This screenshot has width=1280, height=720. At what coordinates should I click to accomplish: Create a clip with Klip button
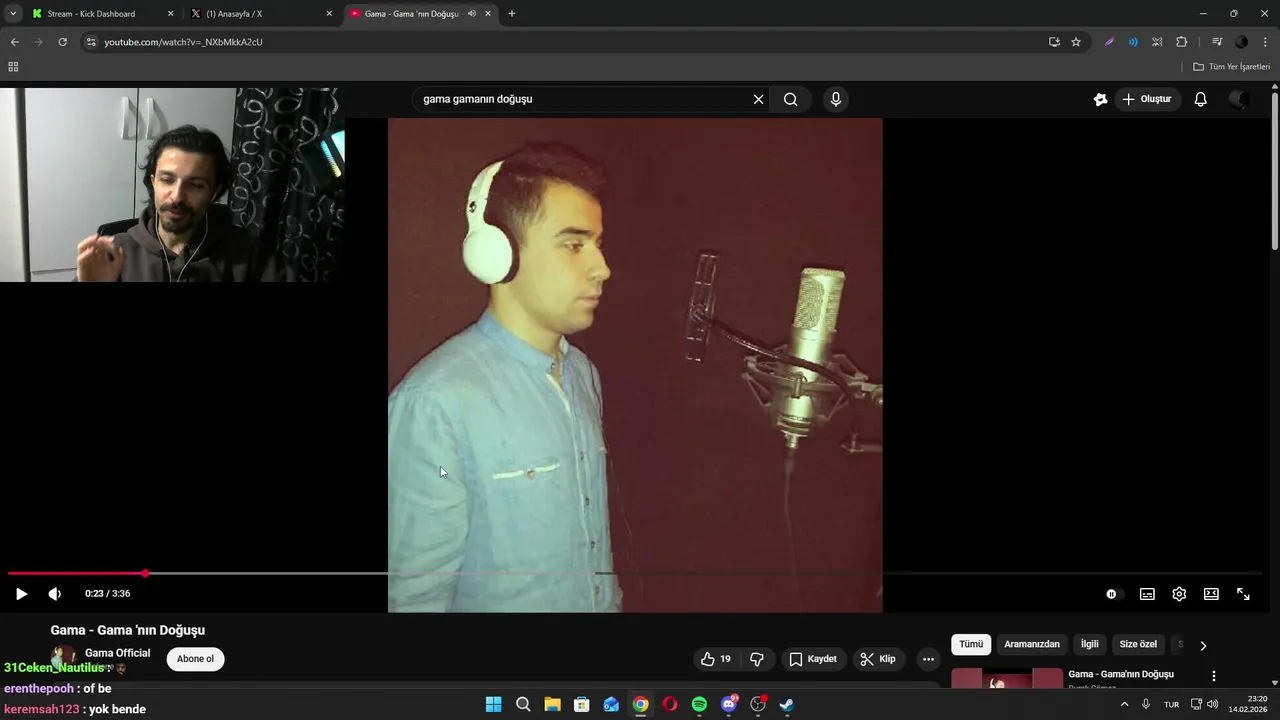877,659
